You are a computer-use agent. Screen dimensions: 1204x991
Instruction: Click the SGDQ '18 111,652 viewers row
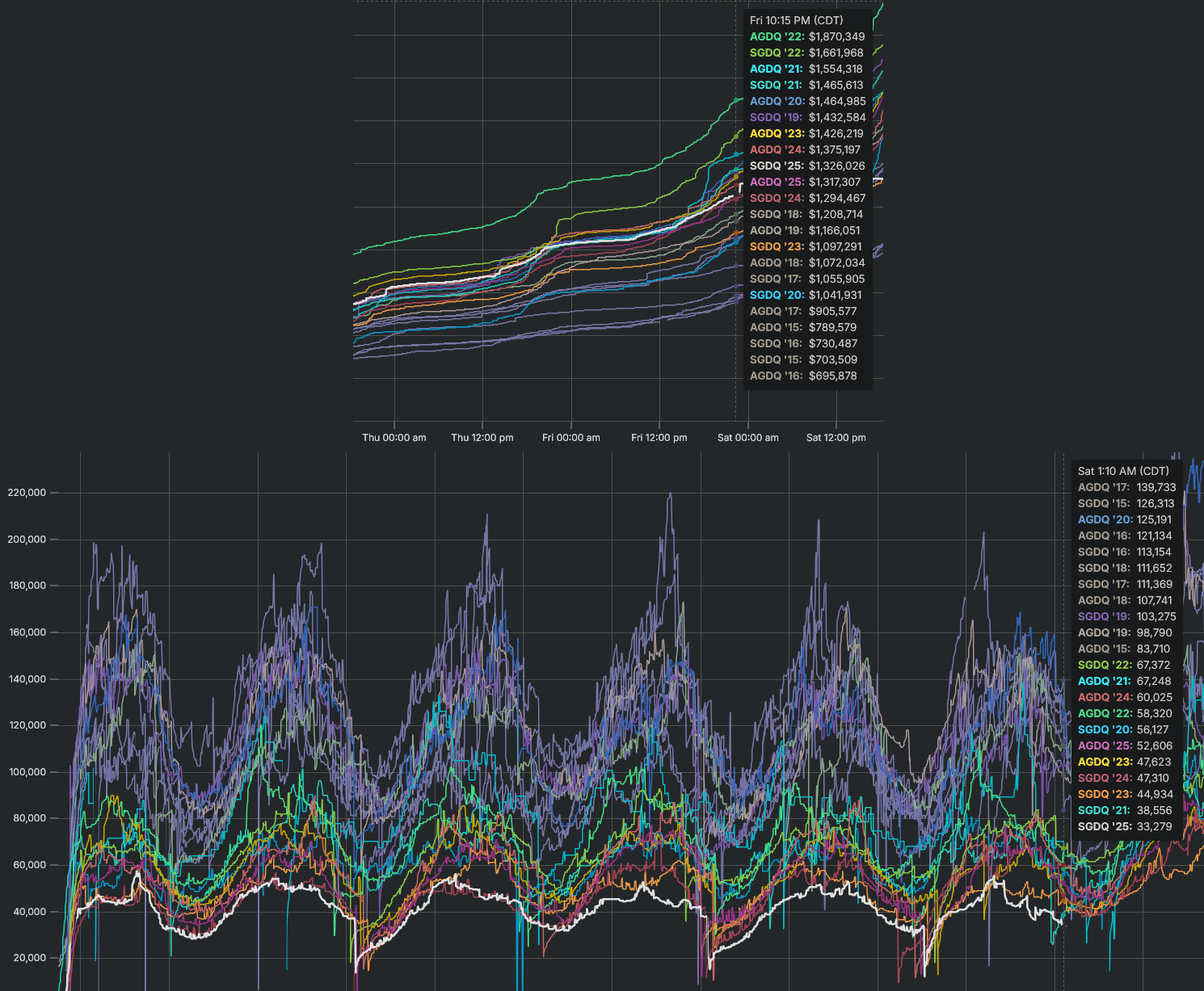point(1125,568)
